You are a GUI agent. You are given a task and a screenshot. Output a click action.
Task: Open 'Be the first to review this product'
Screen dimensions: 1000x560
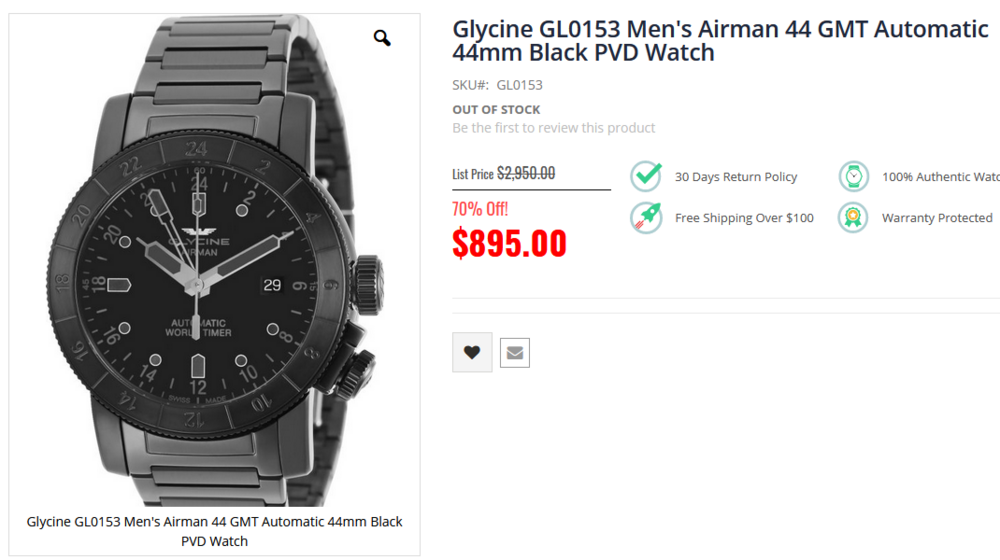click(x=554, y=128)
